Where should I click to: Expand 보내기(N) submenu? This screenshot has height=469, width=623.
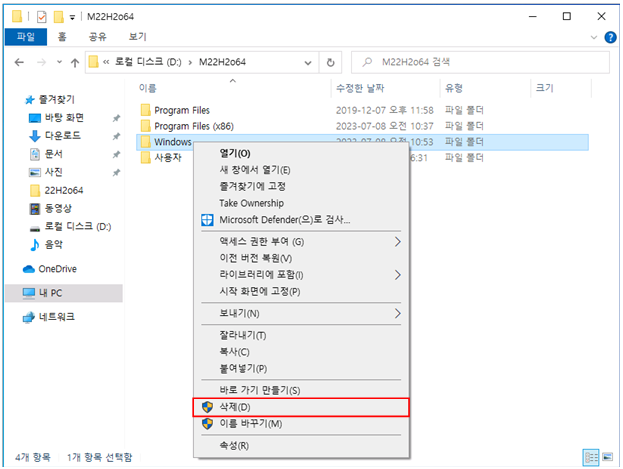pos(301,314)
